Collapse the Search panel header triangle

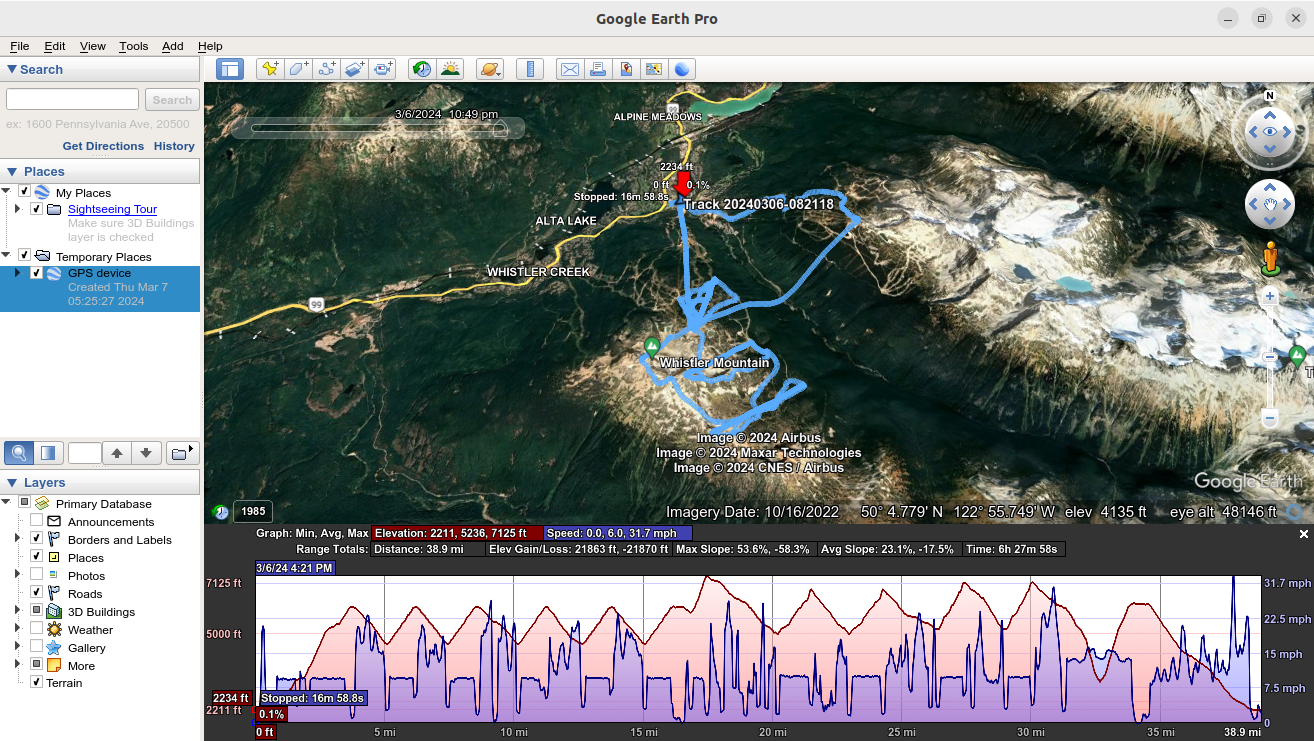[12, 69]
